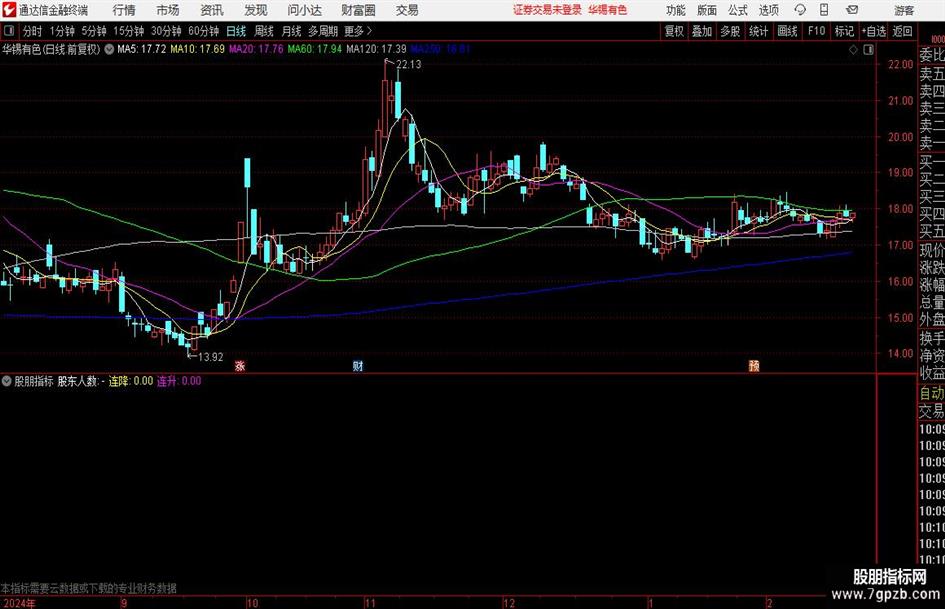Click the 财 event marker
This screenshot has height=609, width=945.
[358, 365]
